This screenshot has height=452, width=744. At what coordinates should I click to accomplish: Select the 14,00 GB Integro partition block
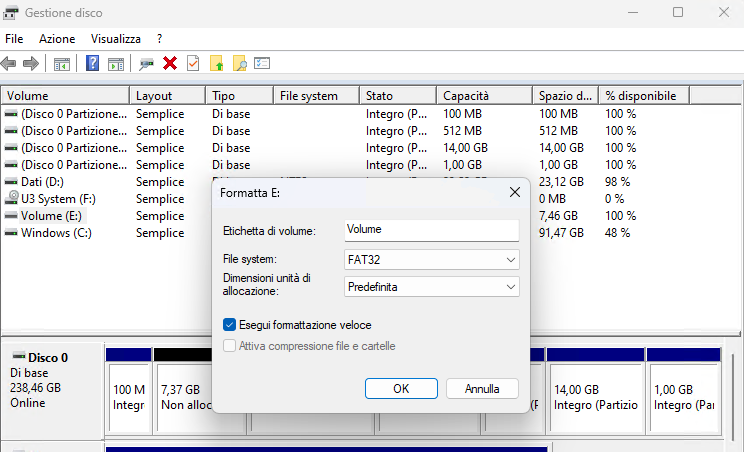point(595,392)
